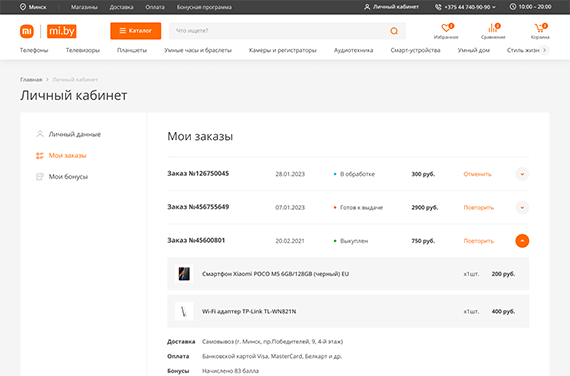Repeat order №45600801 with Повторить
Image resolution: width=570 pixels, height=376 pixels.
point(478,241)
